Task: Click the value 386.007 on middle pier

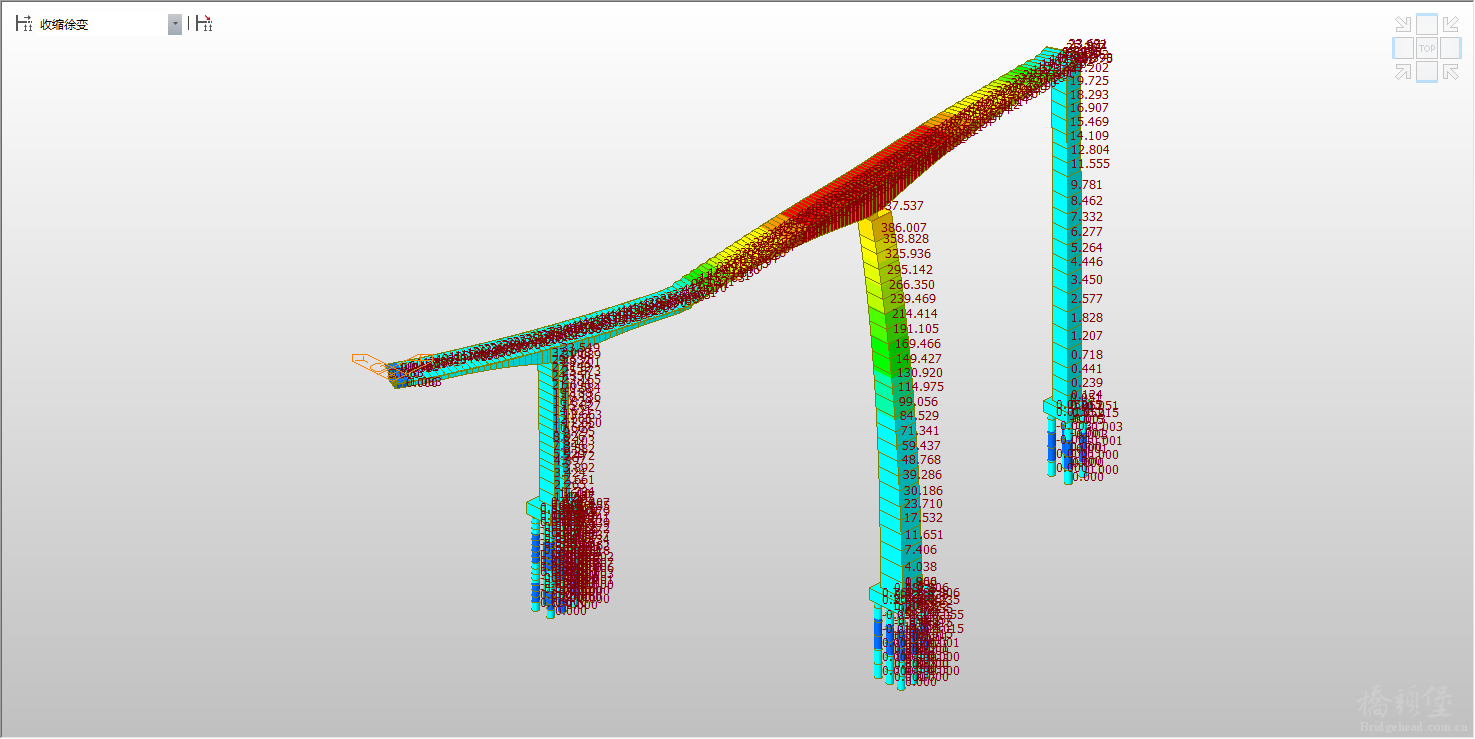Action: click(x=903, y=228)
